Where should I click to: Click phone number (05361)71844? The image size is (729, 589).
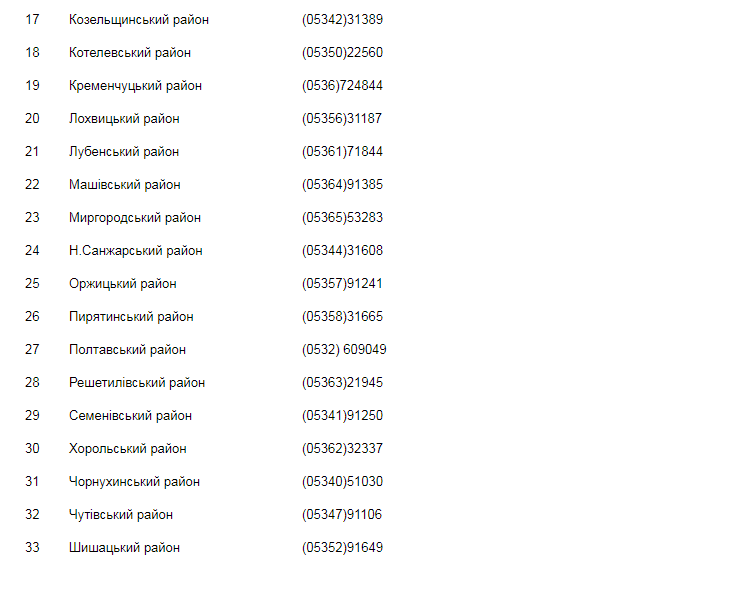(342, 152)
